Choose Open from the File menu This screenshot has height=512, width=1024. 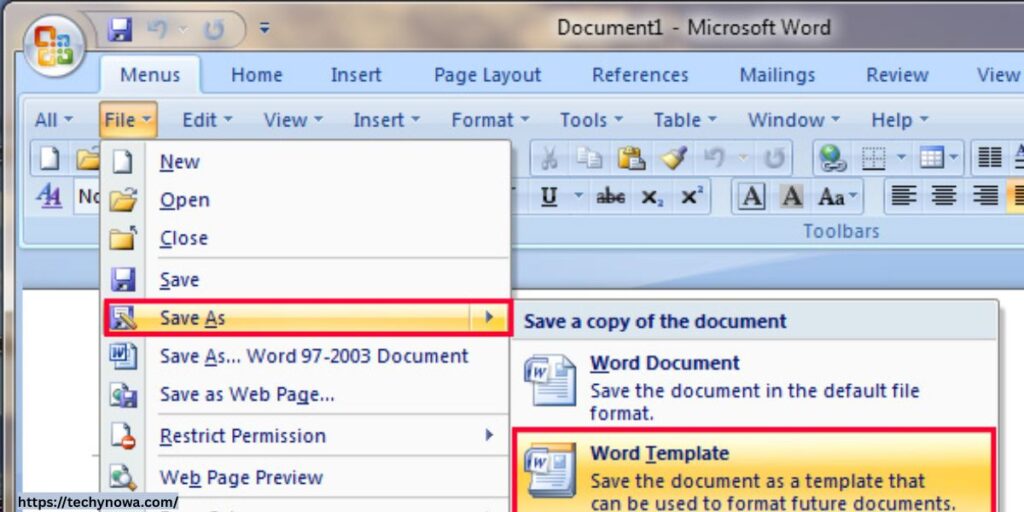click(306, 200)
